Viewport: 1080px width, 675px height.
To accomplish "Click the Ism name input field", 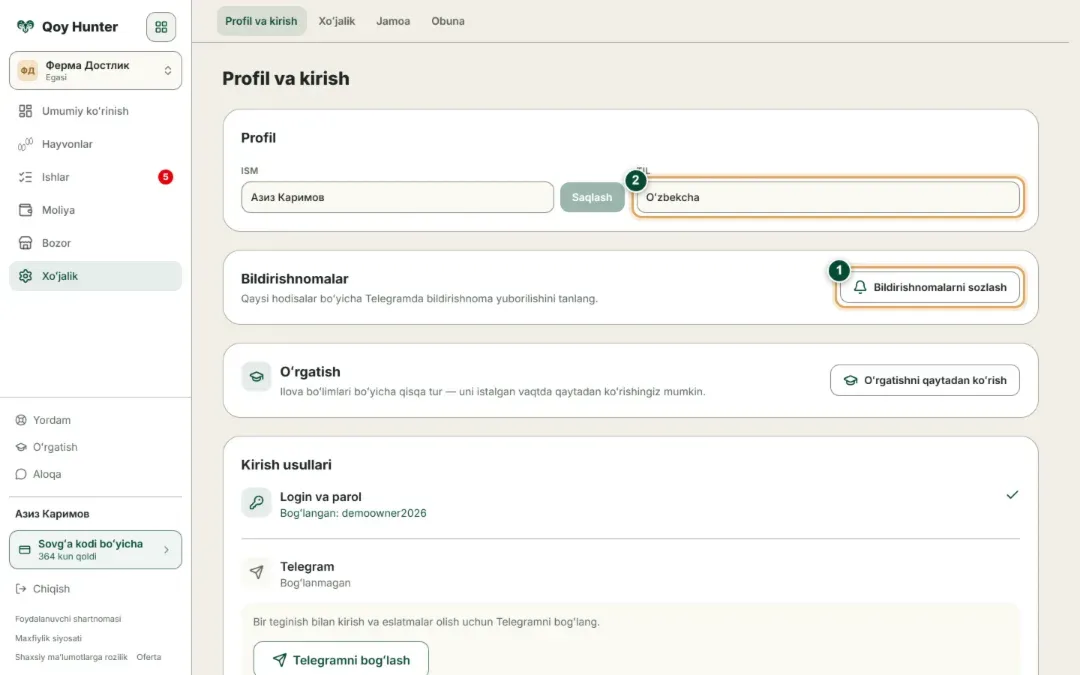I will (x=397, y=197).
